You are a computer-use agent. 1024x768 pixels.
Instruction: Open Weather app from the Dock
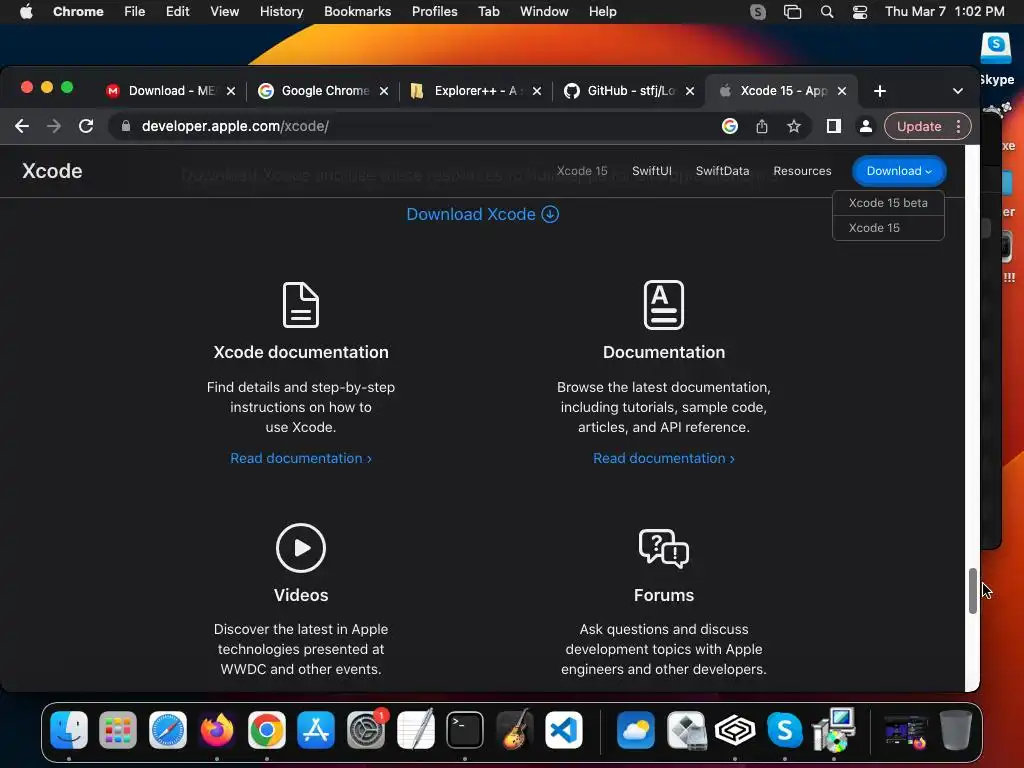(635, 729)
